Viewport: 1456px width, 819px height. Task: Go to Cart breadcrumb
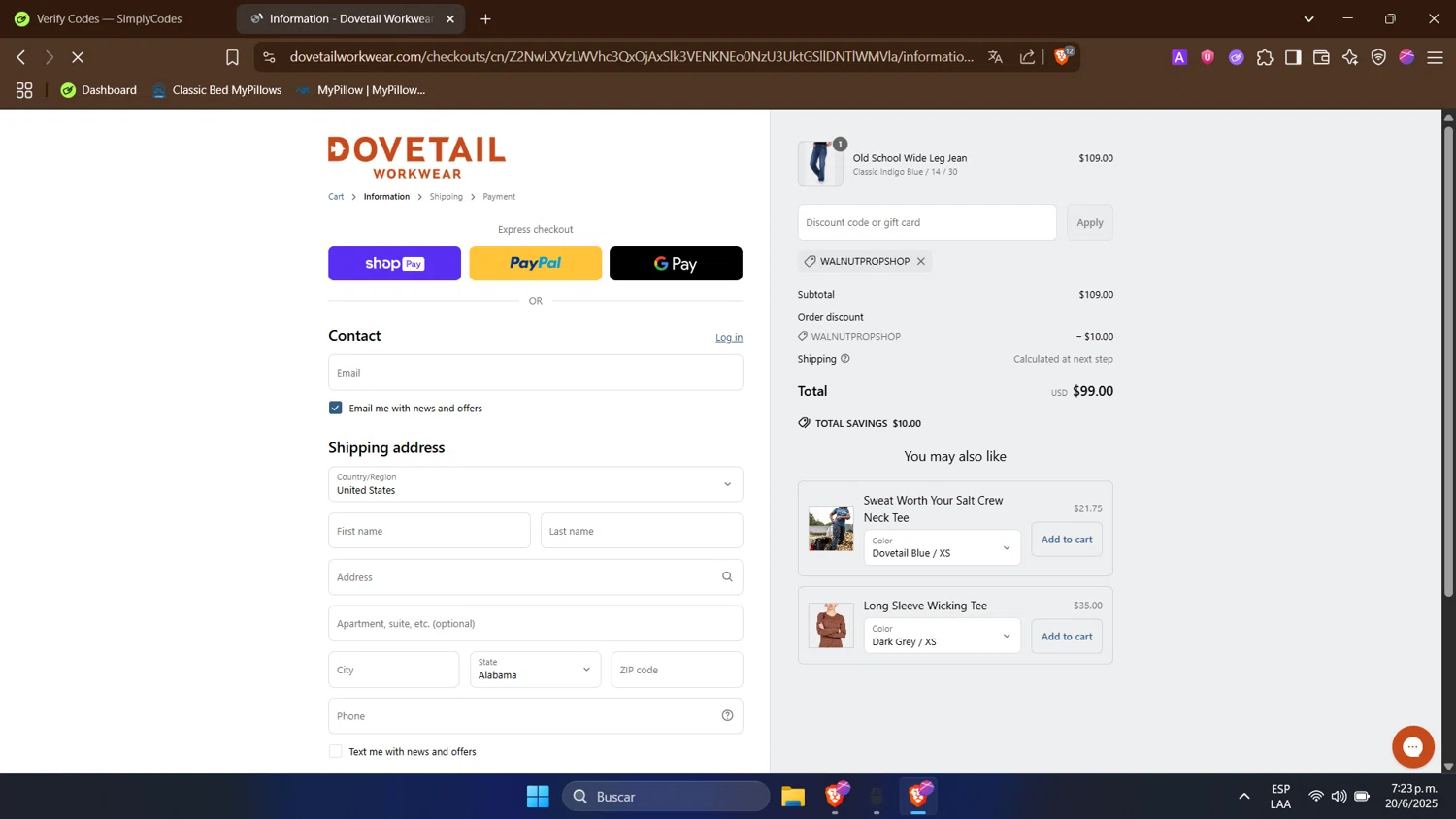[x=336, y=197]
